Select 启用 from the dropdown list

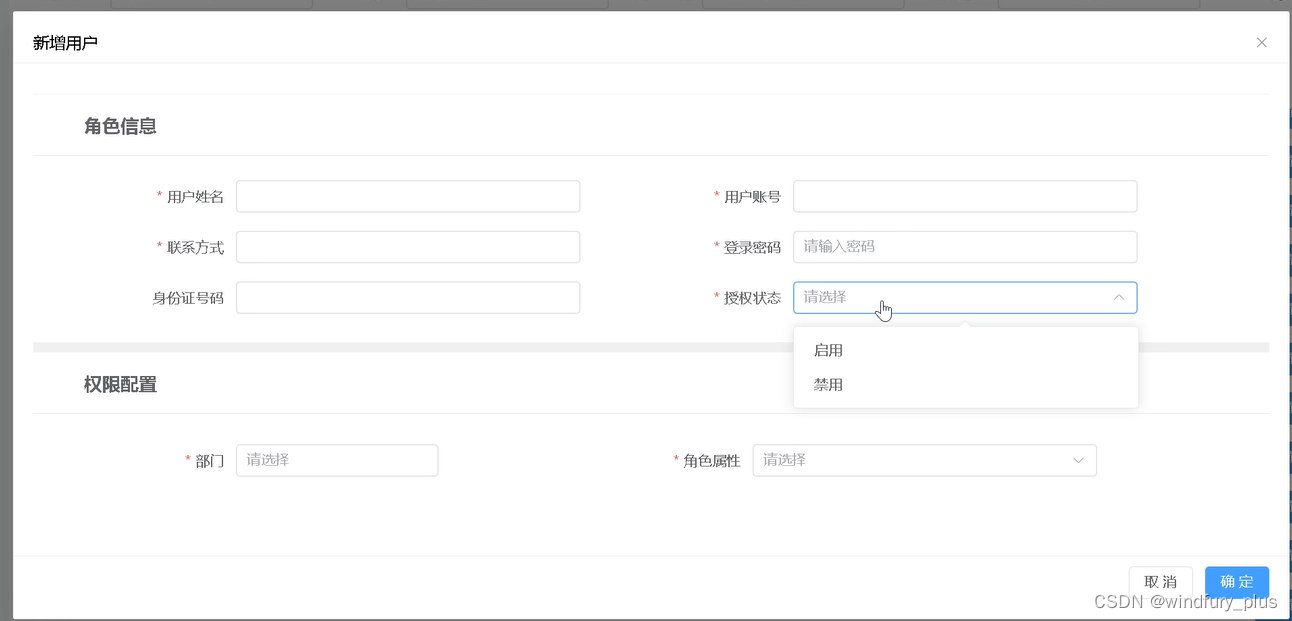(966, 350)
